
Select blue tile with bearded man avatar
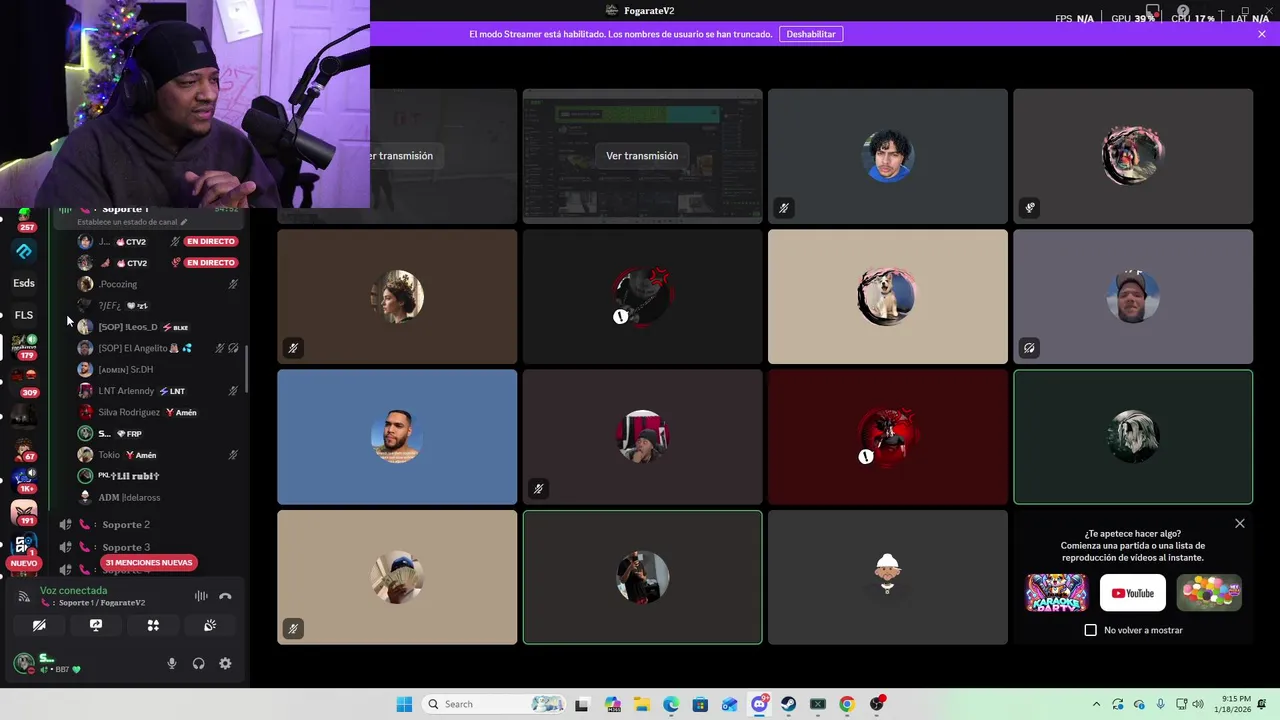coord(397,437)
